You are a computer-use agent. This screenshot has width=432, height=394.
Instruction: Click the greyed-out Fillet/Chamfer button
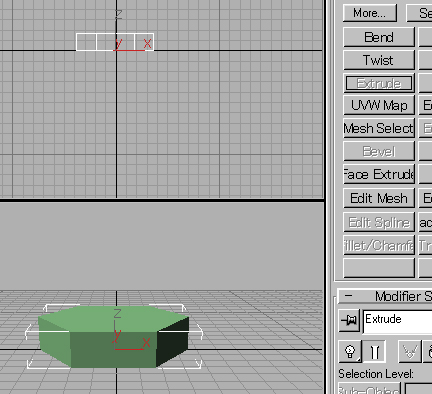coord(379,246)
